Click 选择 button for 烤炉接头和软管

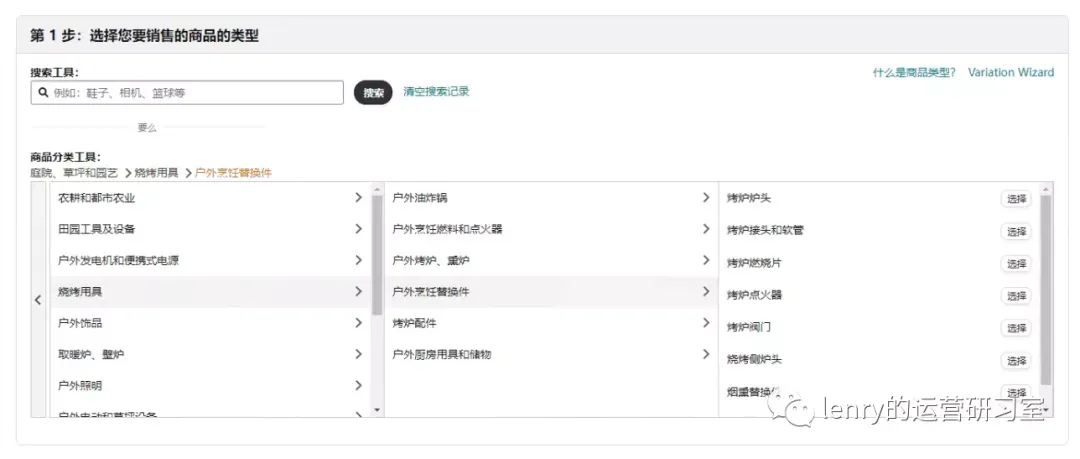click(x=1016, y=231)
